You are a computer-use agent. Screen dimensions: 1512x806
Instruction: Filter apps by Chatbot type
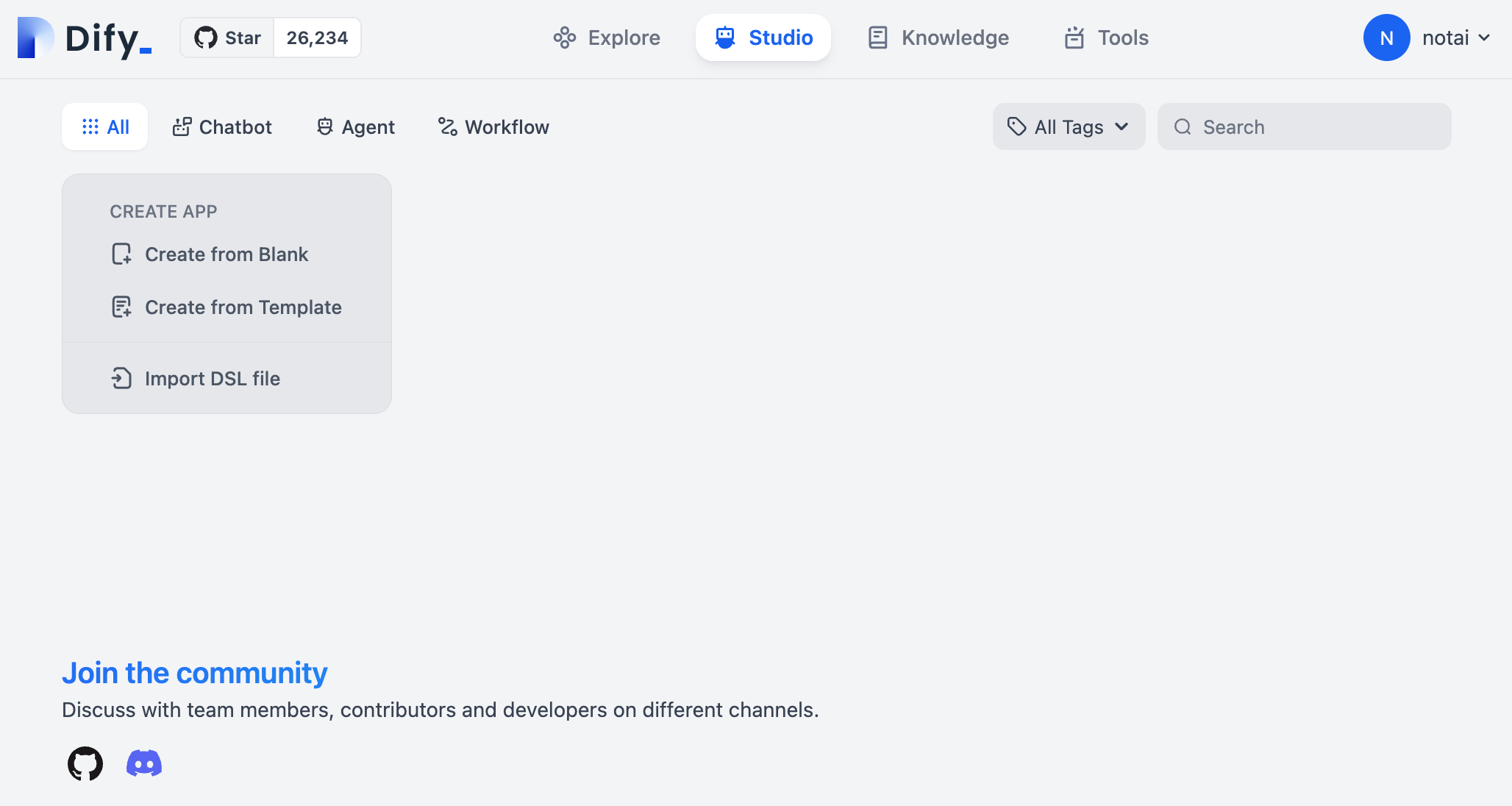point(222,126)
